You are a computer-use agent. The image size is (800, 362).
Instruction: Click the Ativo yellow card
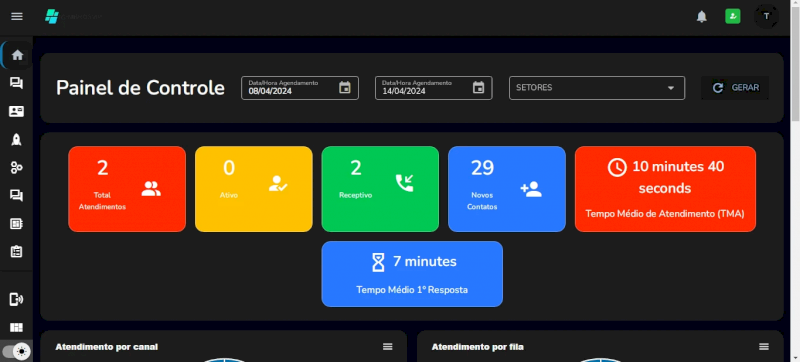[x=254, y=189]
